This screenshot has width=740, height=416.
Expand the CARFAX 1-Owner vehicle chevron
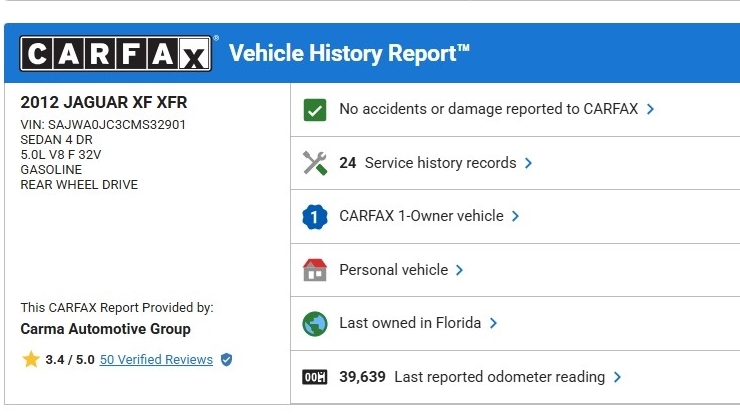pos(515,216)
